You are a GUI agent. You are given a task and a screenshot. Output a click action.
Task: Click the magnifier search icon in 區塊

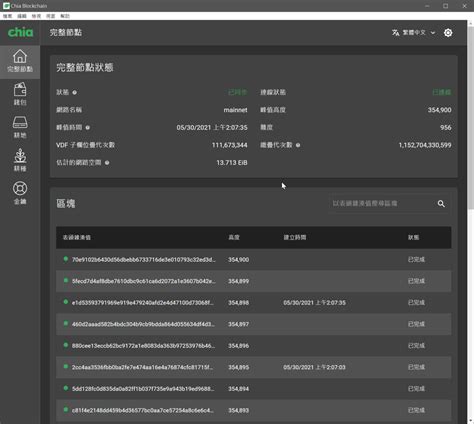tap(441, 204)
